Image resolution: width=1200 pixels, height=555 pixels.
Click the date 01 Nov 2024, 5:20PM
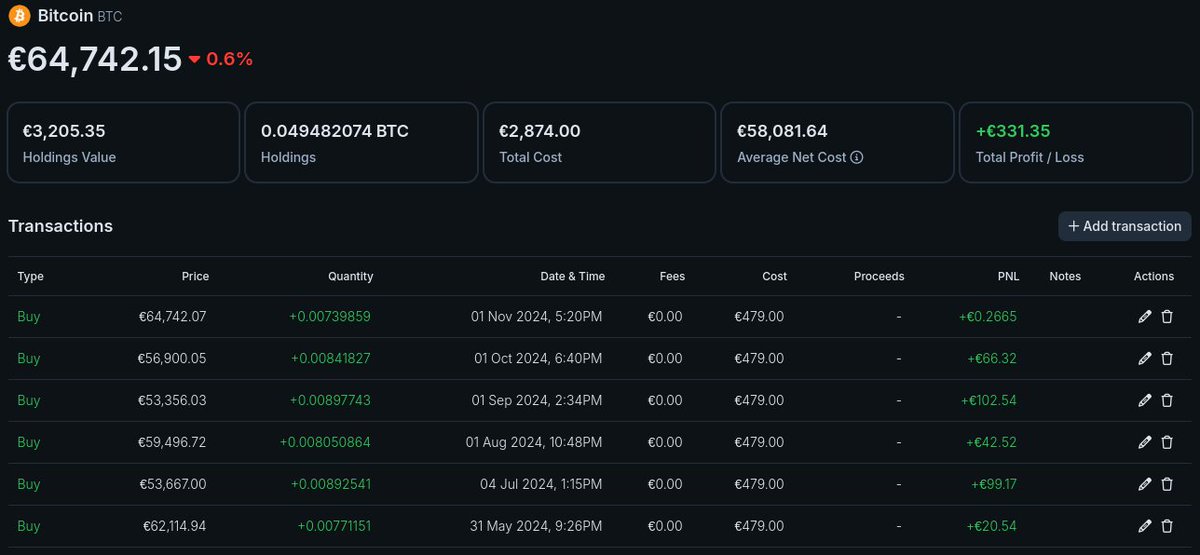point(537,317)
